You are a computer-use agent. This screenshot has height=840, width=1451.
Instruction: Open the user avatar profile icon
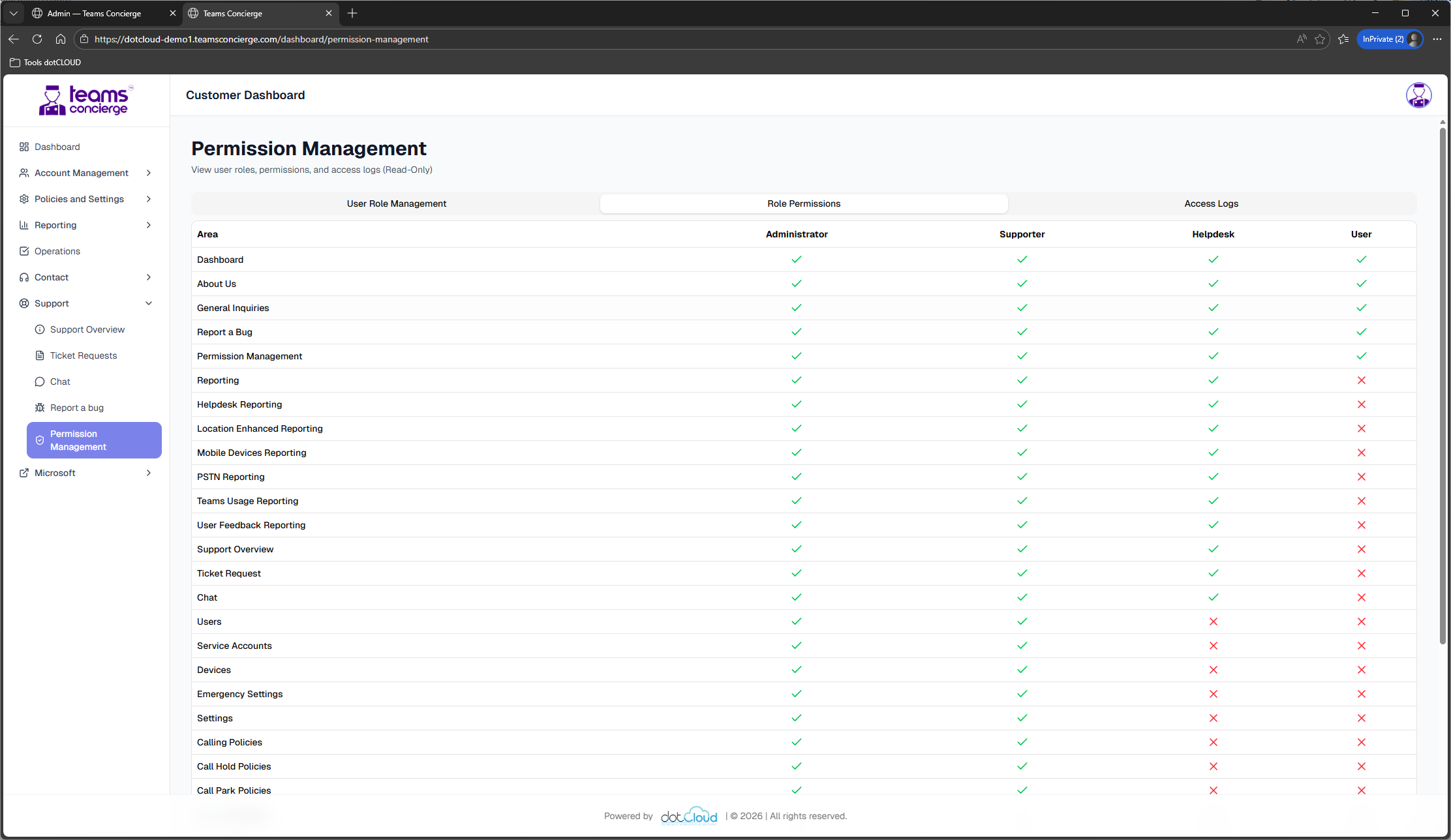(1418, 95)
